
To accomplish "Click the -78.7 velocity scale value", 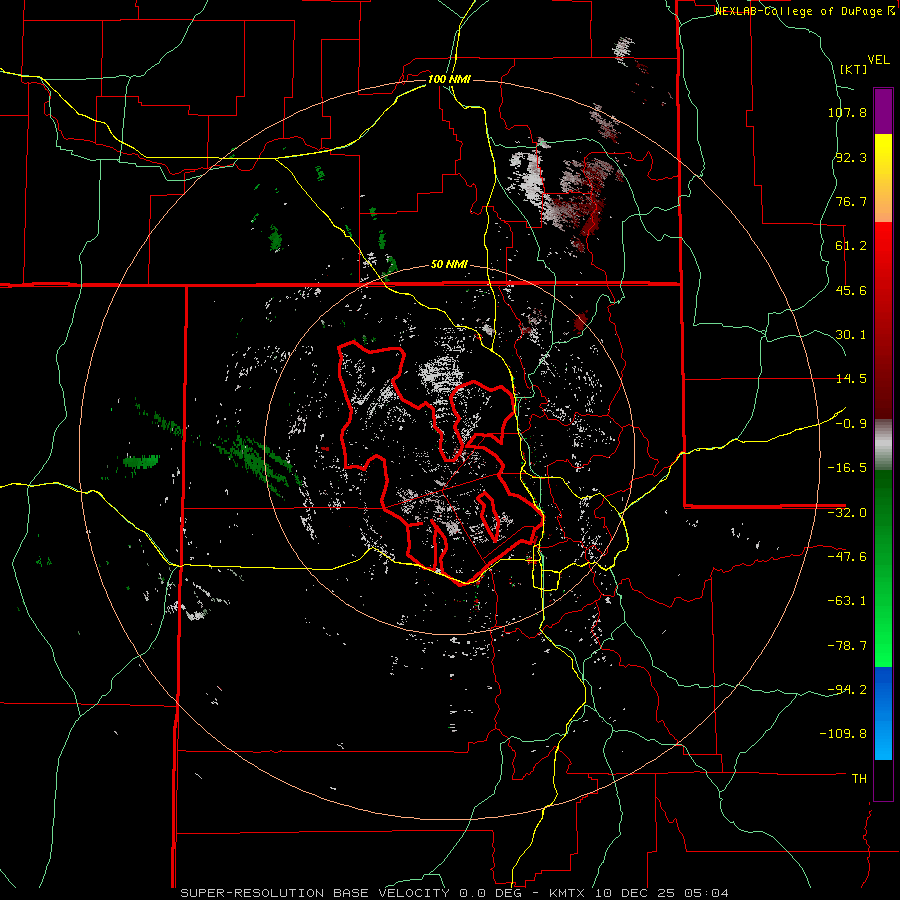I will coord(847,646).
